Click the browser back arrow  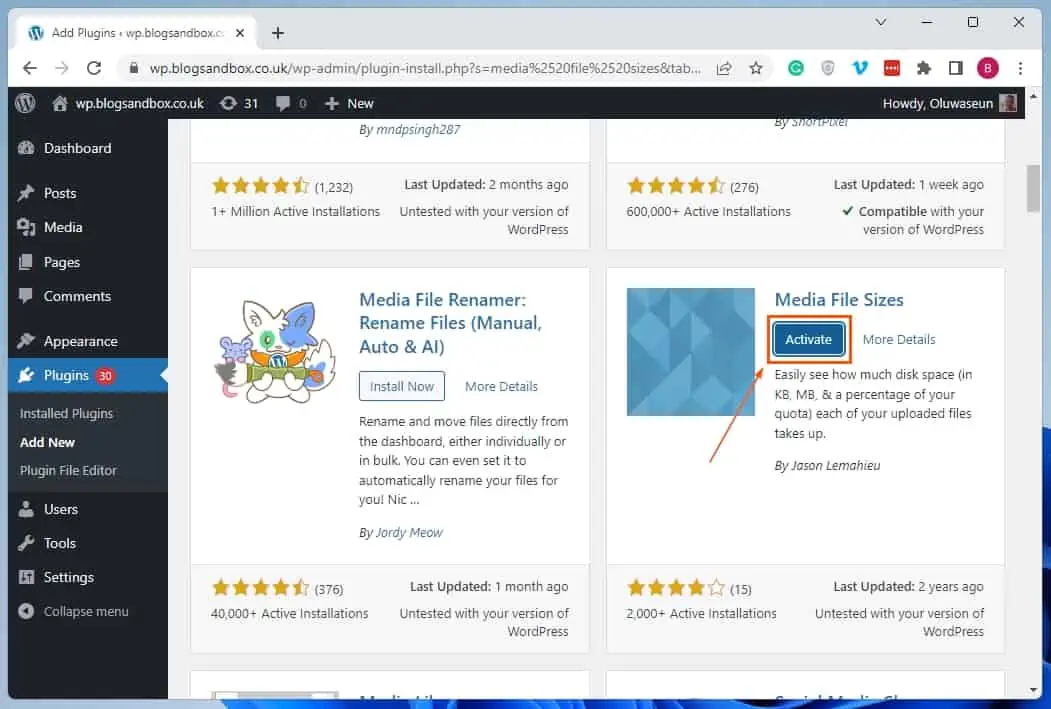pyautogui.click(x=29, y=68)
